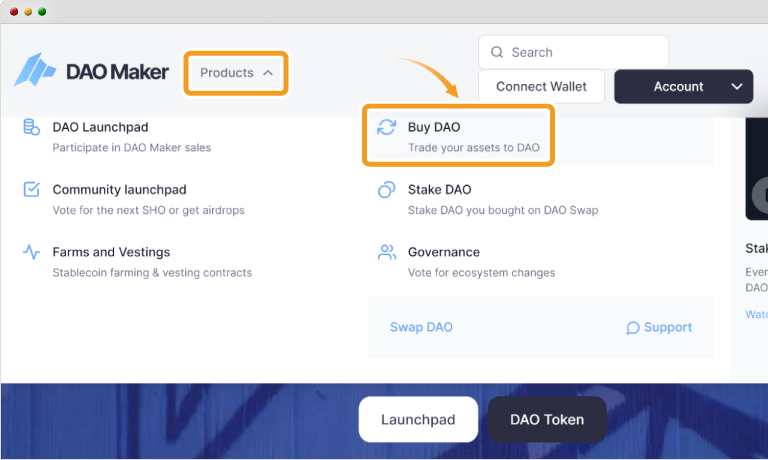Click the Governance people icon
The image size is (768, 460).
click(386, 252)
